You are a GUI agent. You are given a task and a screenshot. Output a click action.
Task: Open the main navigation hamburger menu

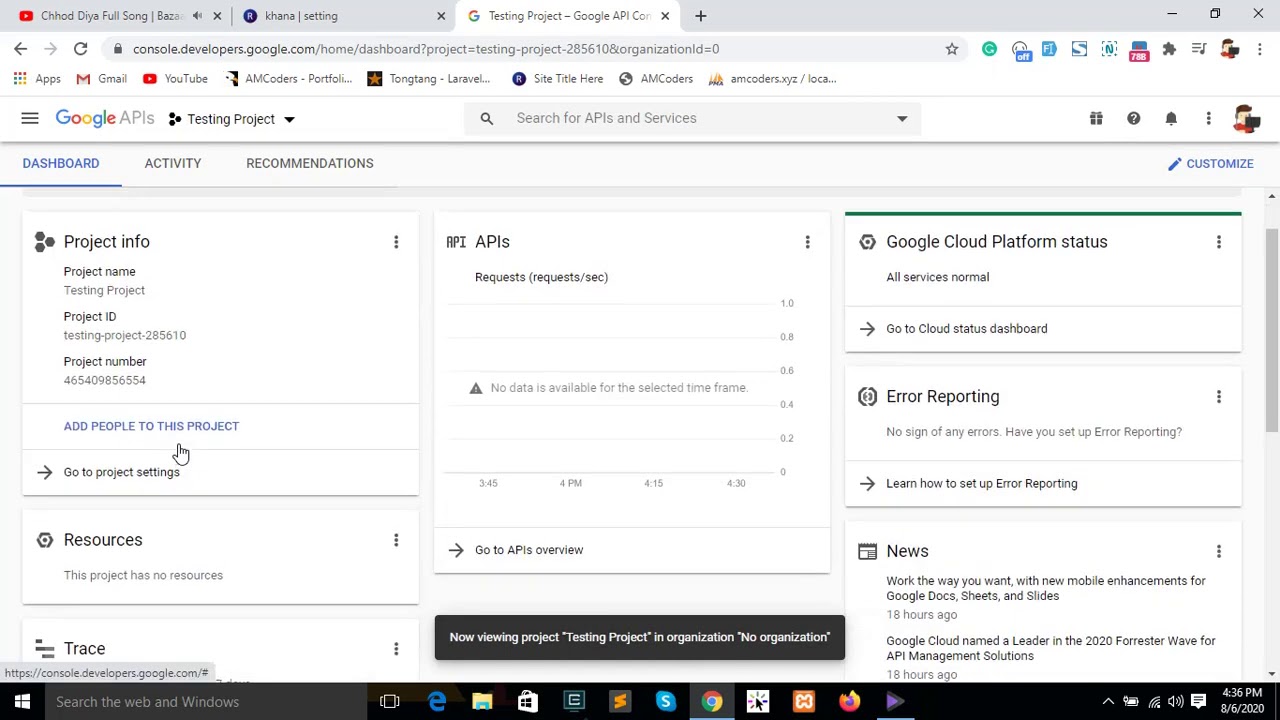30,118
